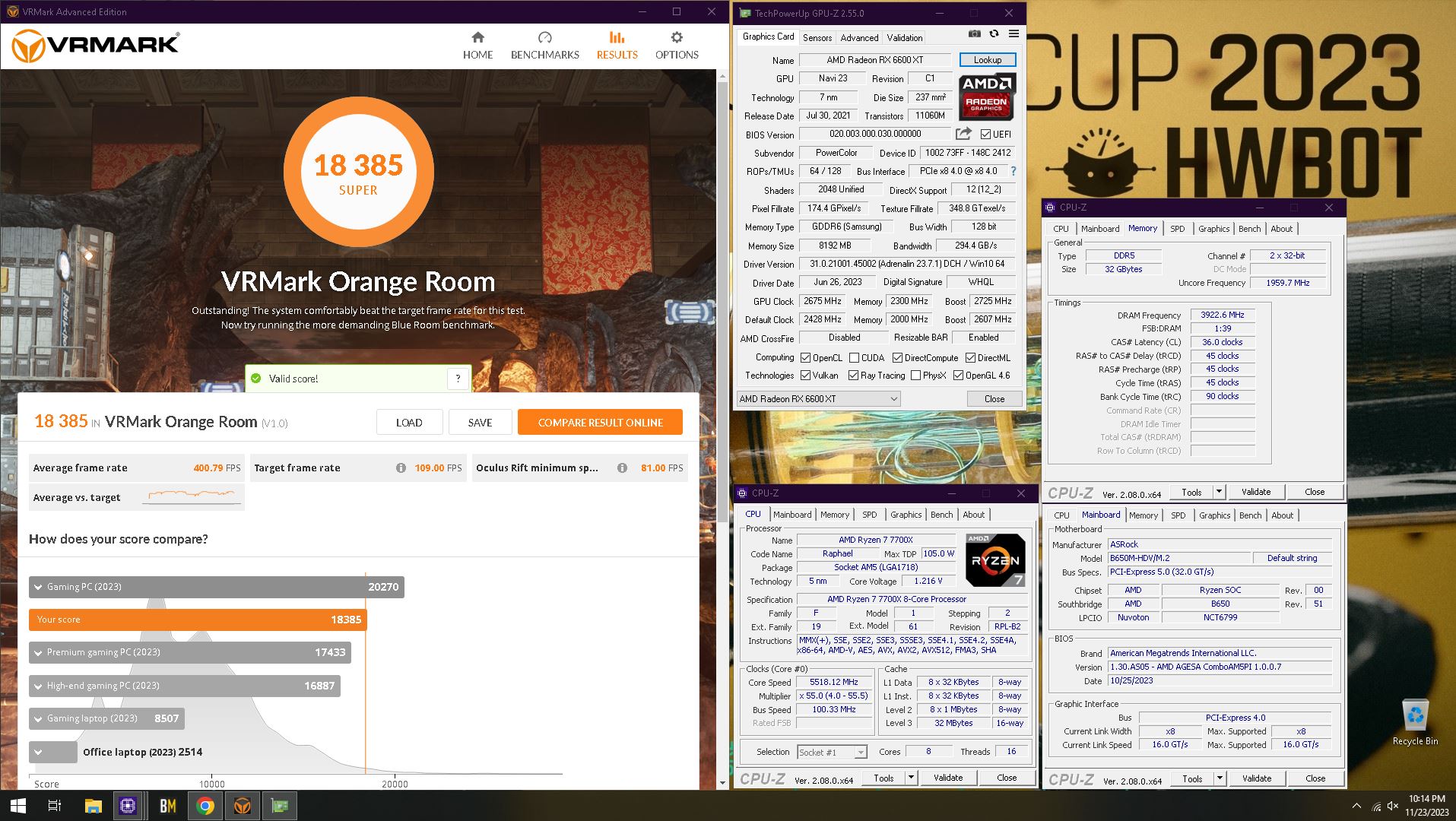1456x821 pixels.
Task: Click the BIOS export share icon in GPU-Z
Action: coord(963,134)
